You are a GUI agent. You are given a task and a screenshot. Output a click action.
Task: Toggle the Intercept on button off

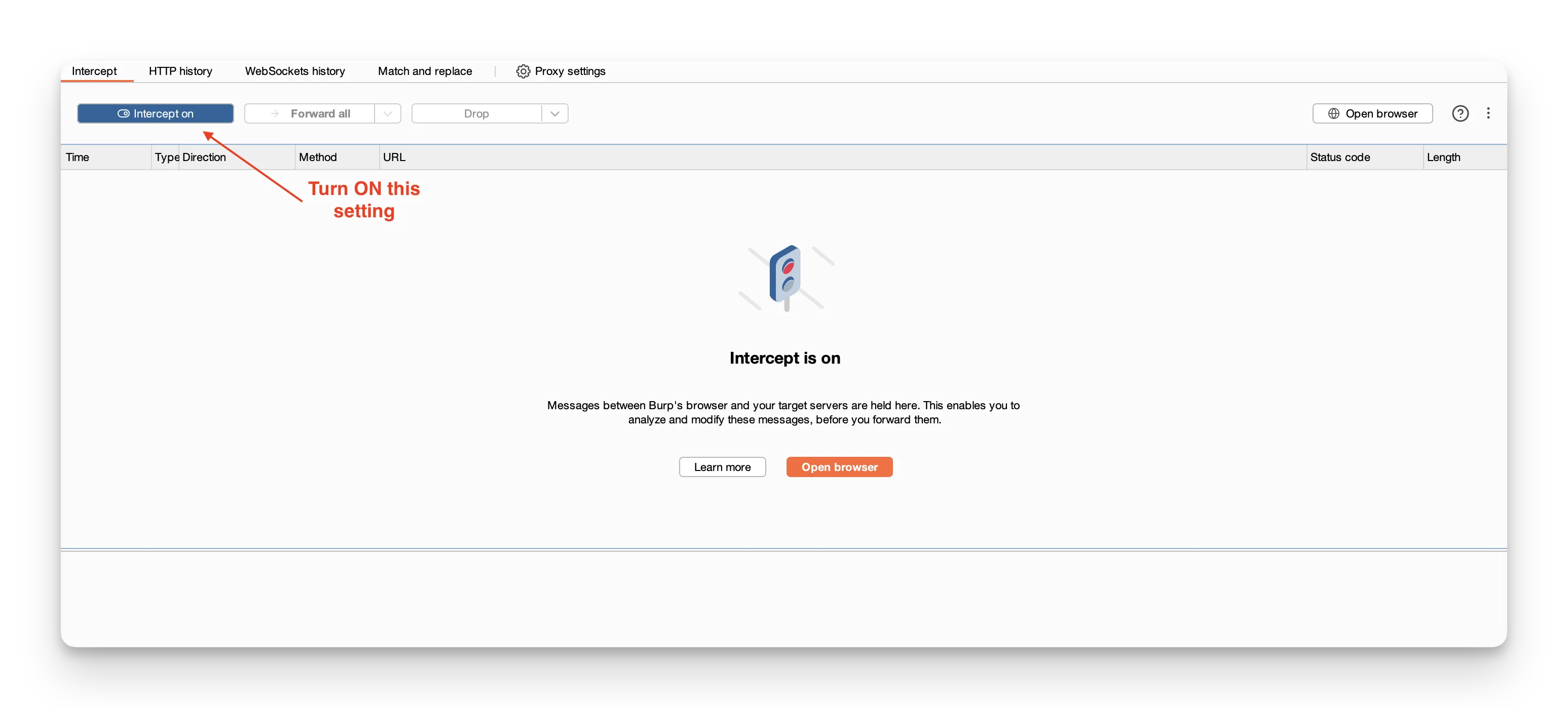155,114
